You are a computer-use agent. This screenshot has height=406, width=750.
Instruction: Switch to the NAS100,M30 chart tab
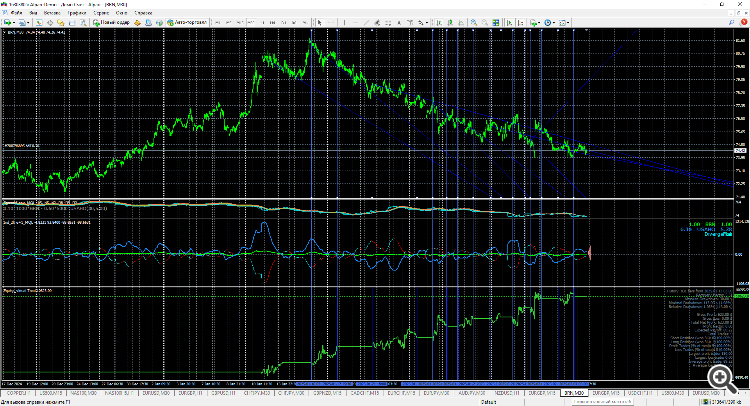[x=84, y=393]
